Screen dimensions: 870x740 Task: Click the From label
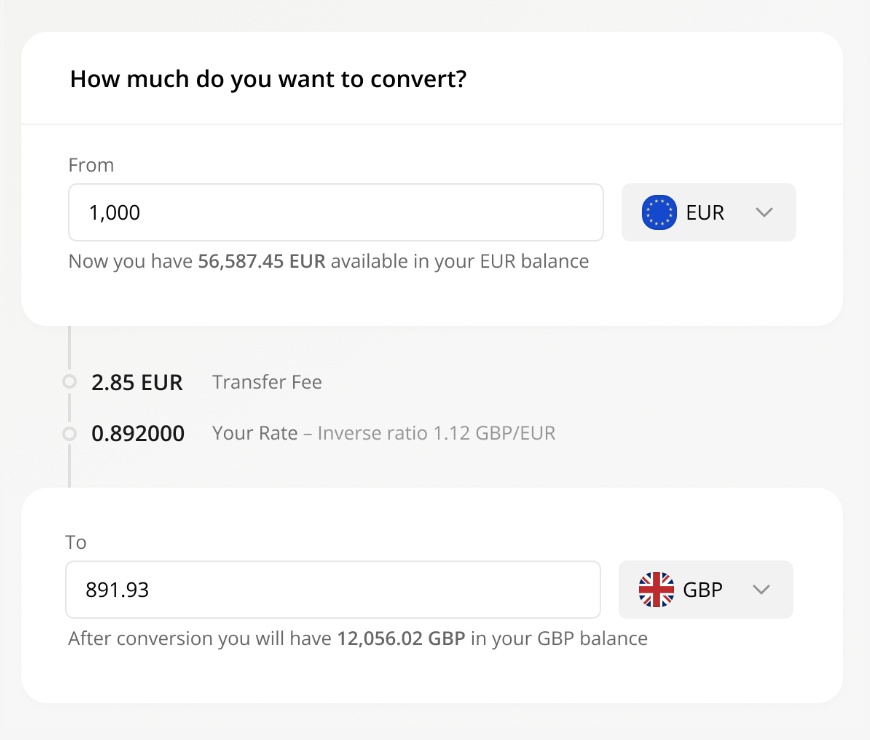pyautogui.click(x=91, y=165)
